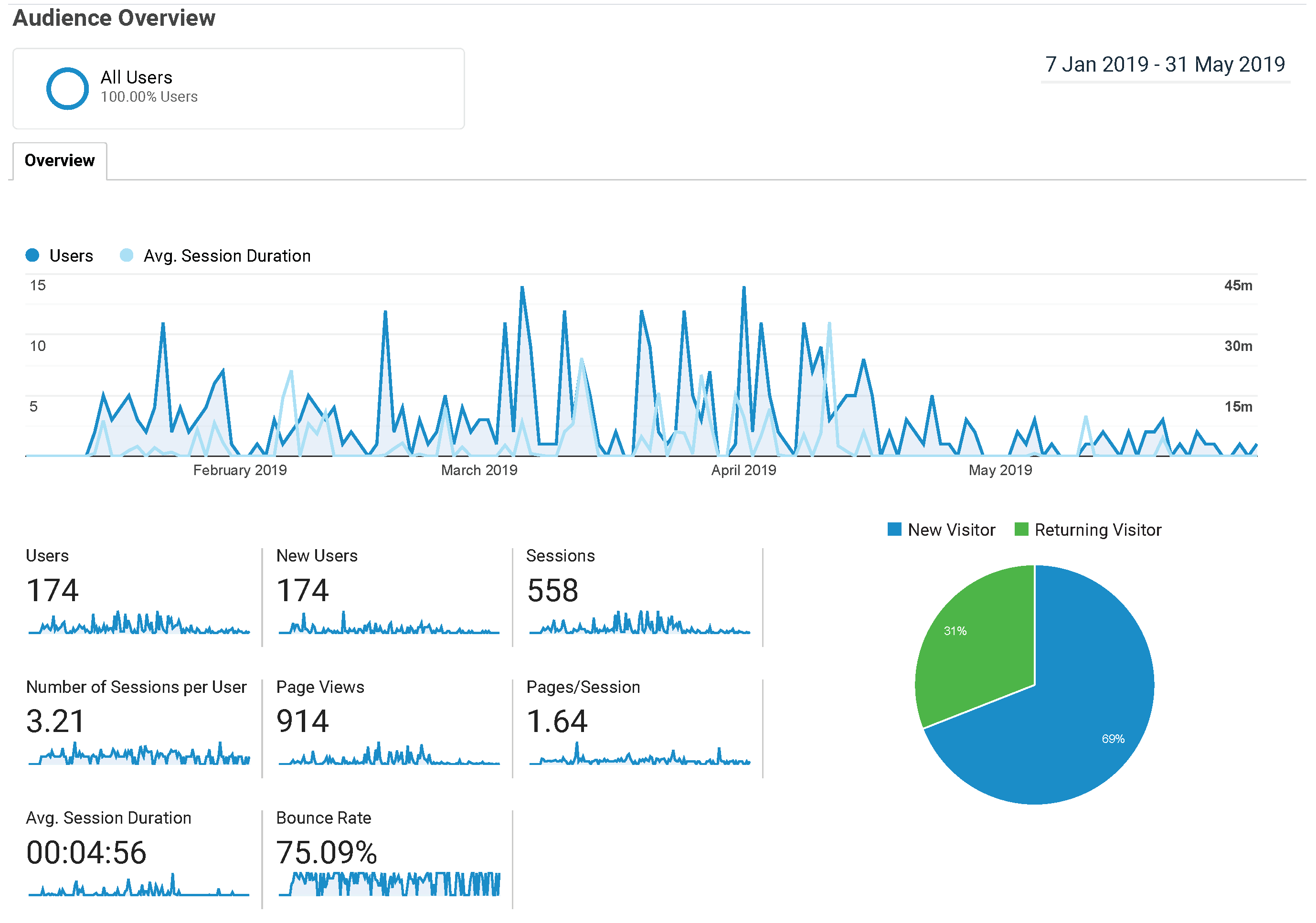This screenshot has width=1316, height=923.
Task: Click the Sessions metric label
Action: tap(561, 557)
